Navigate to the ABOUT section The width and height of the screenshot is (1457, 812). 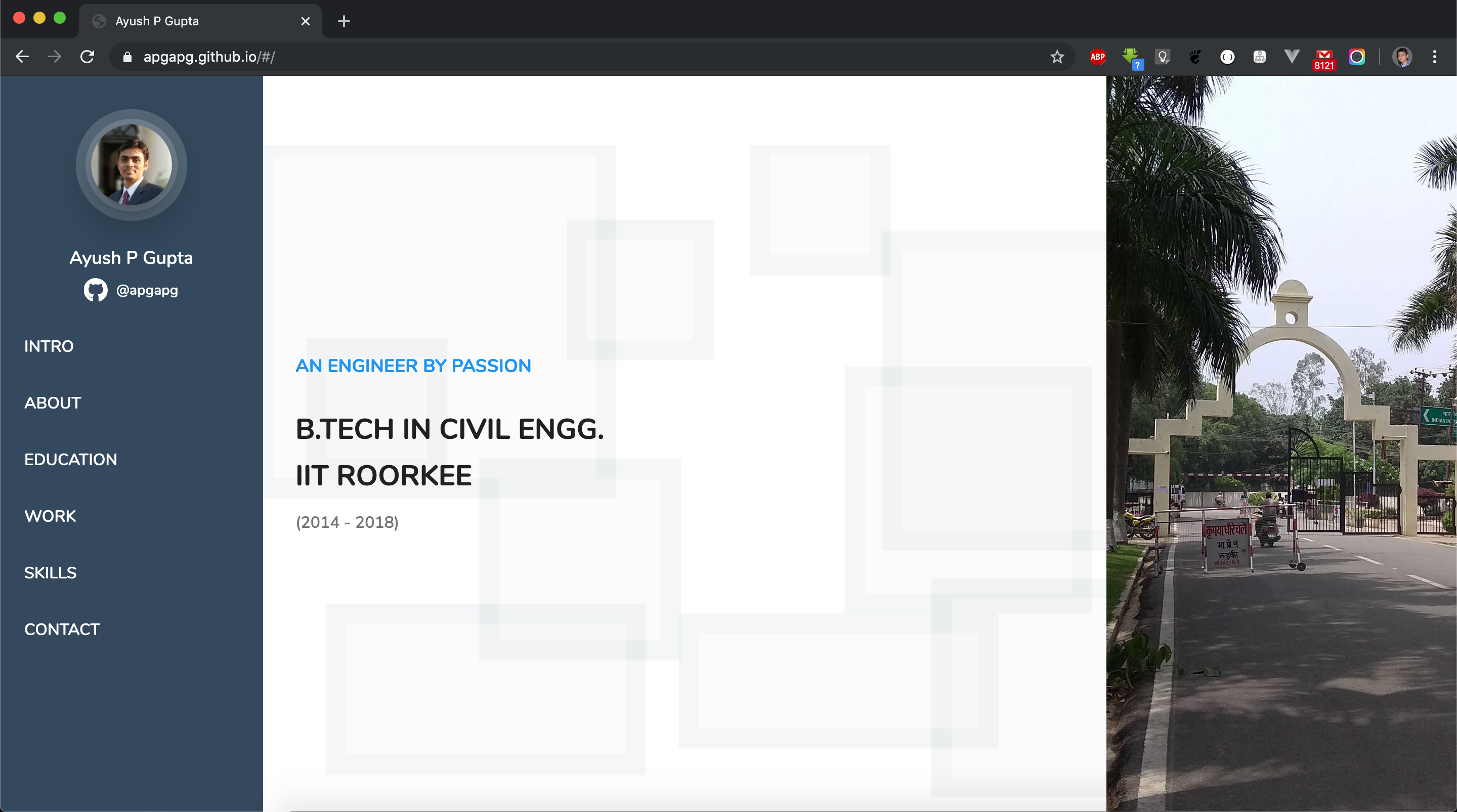53,402
